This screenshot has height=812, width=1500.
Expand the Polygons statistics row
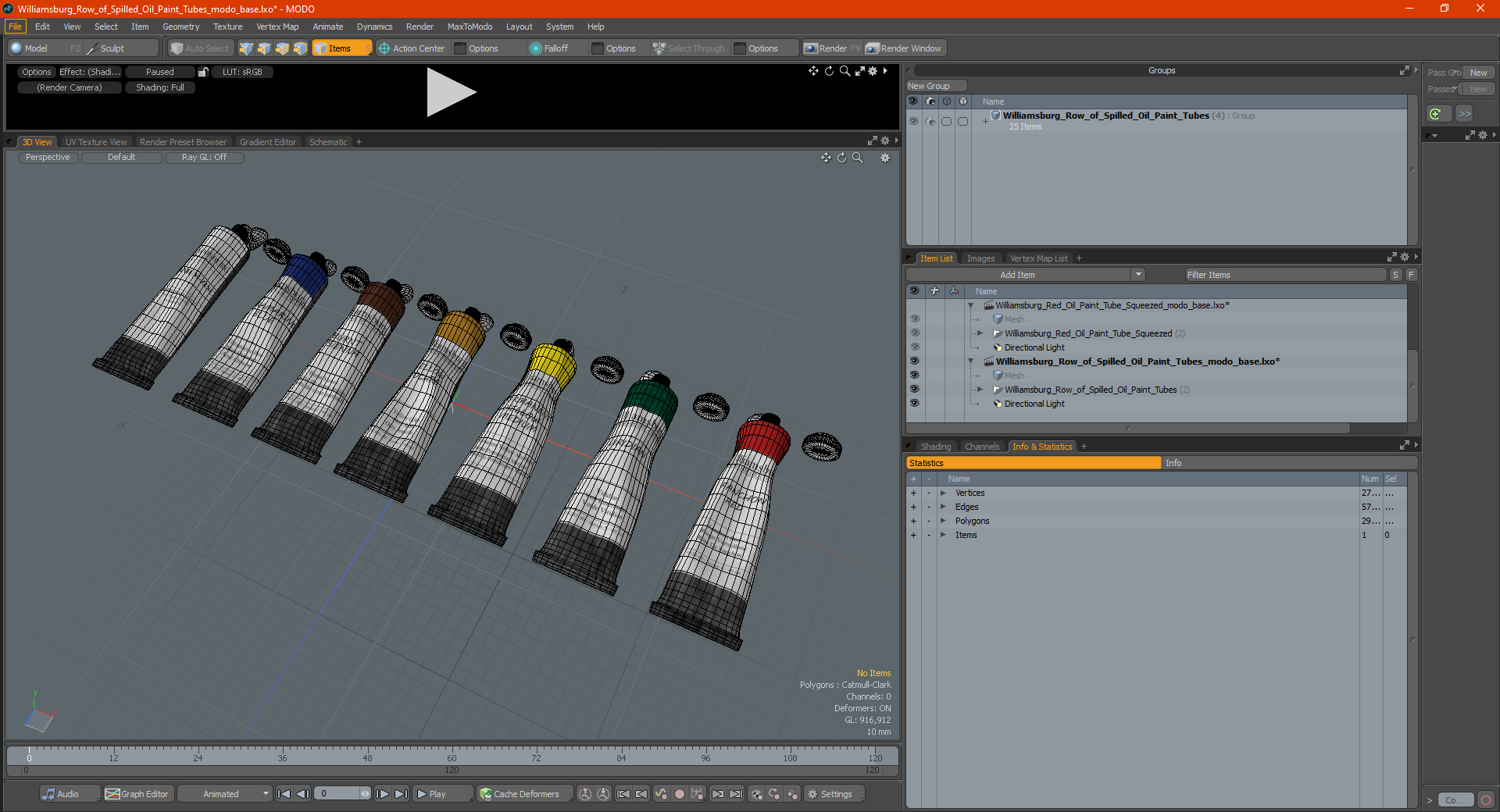pos(943,522)
